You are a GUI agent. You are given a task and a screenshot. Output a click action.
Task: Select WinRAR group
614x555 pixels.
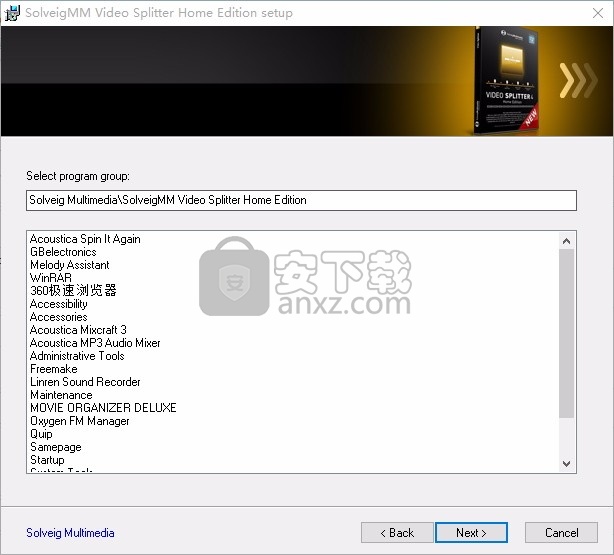[51, 278]
